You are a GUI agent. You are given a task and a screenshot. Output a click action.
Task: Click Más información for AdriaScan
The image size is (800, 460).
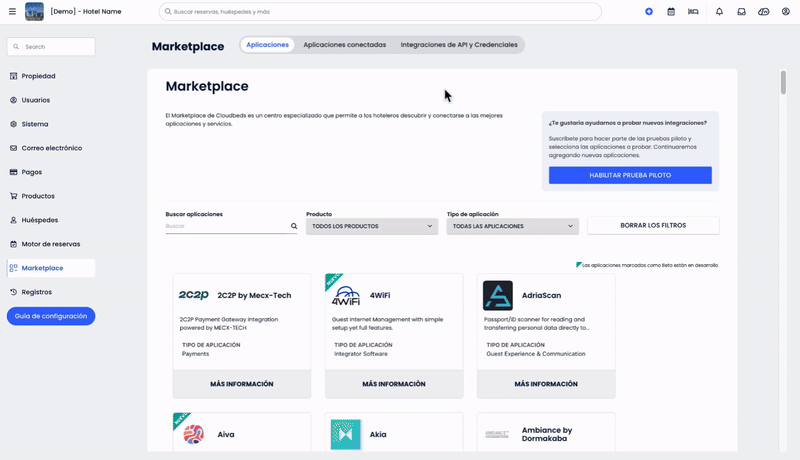(546, 384)
